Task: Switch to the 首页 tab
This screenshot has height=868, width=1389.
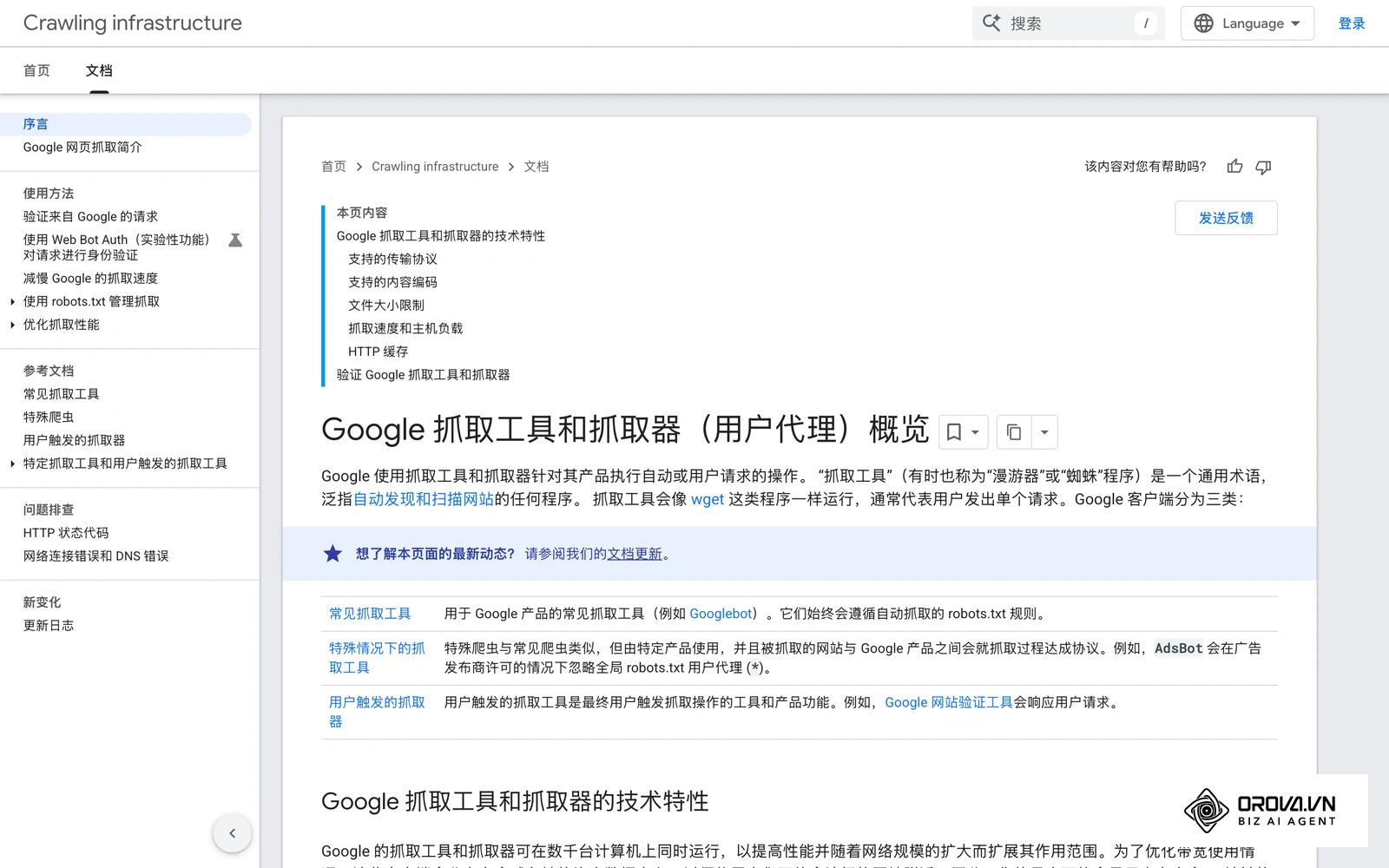Action: pos(36,70)
